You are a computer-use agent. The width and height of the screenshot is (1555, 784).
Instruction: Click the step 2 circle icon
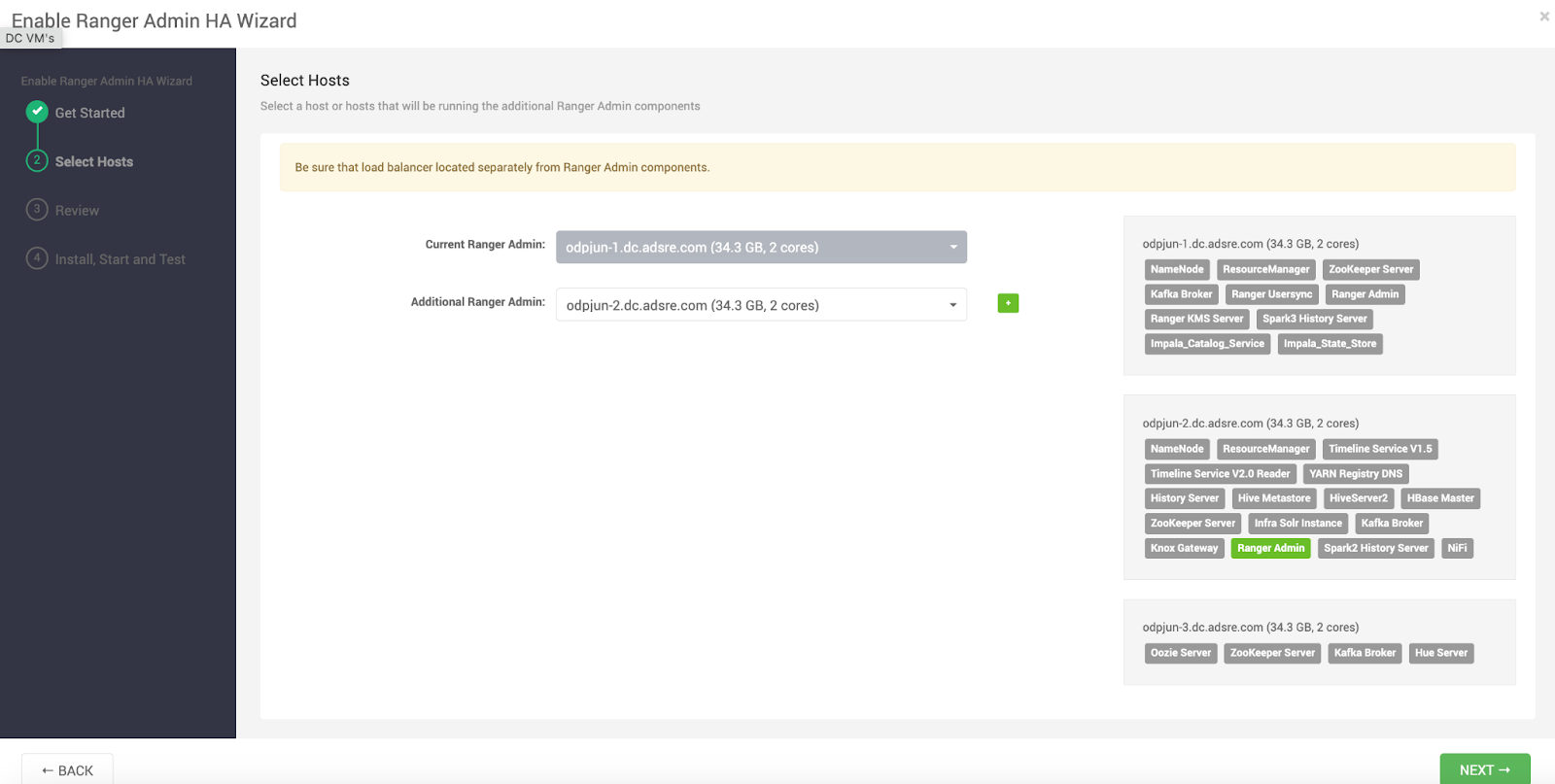pos(37,160)
